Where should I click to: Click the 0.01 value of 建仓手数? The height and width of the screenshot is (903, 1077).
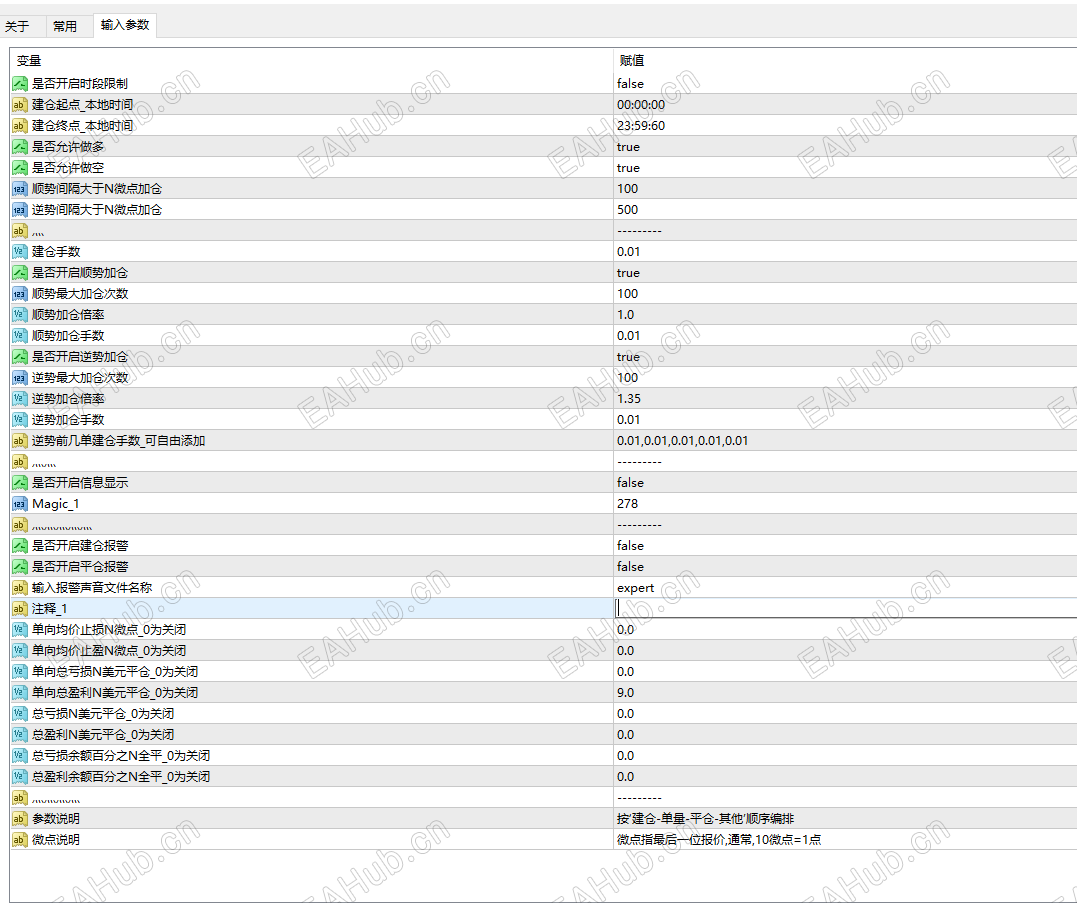(x=628, y=252)
